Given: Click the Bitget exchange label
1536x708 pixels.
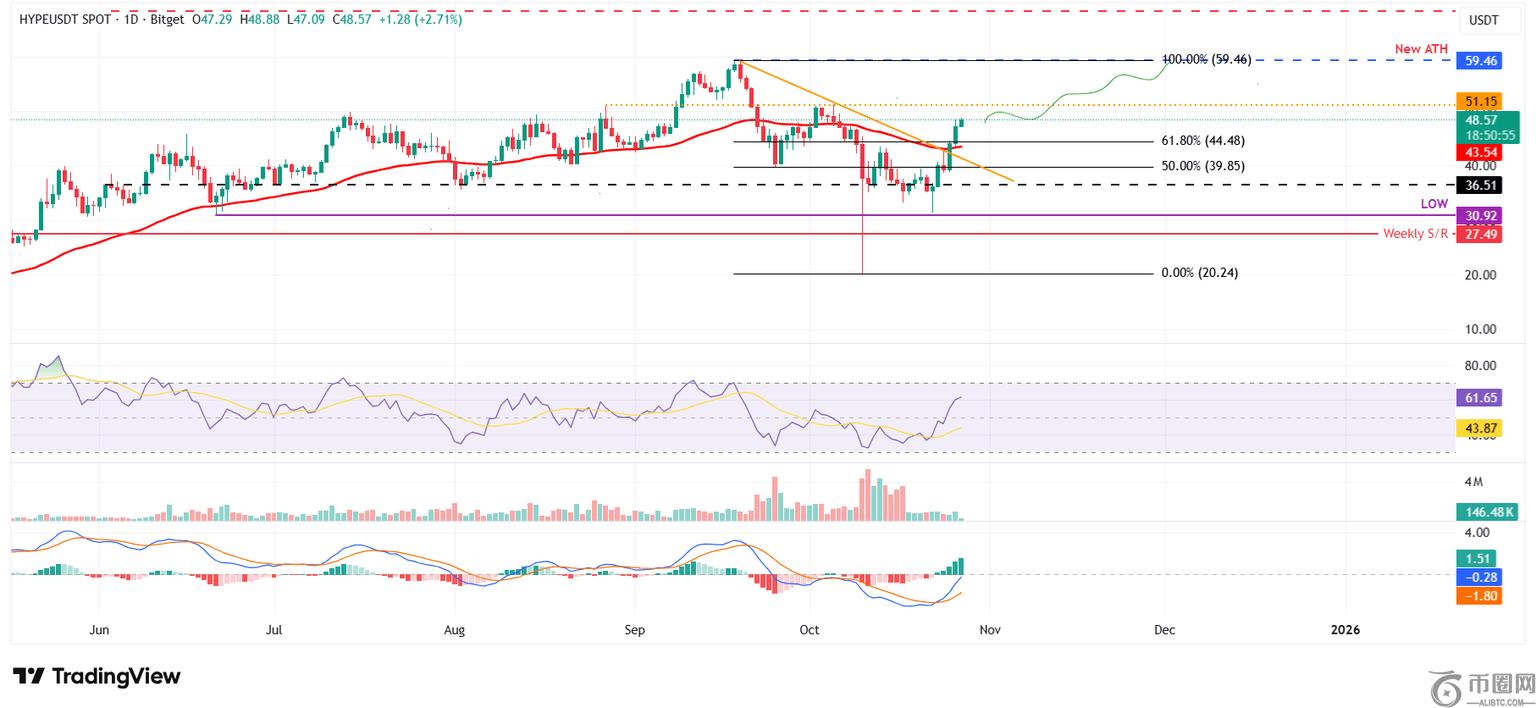Looking at the screenshot, I should [168, 19].
